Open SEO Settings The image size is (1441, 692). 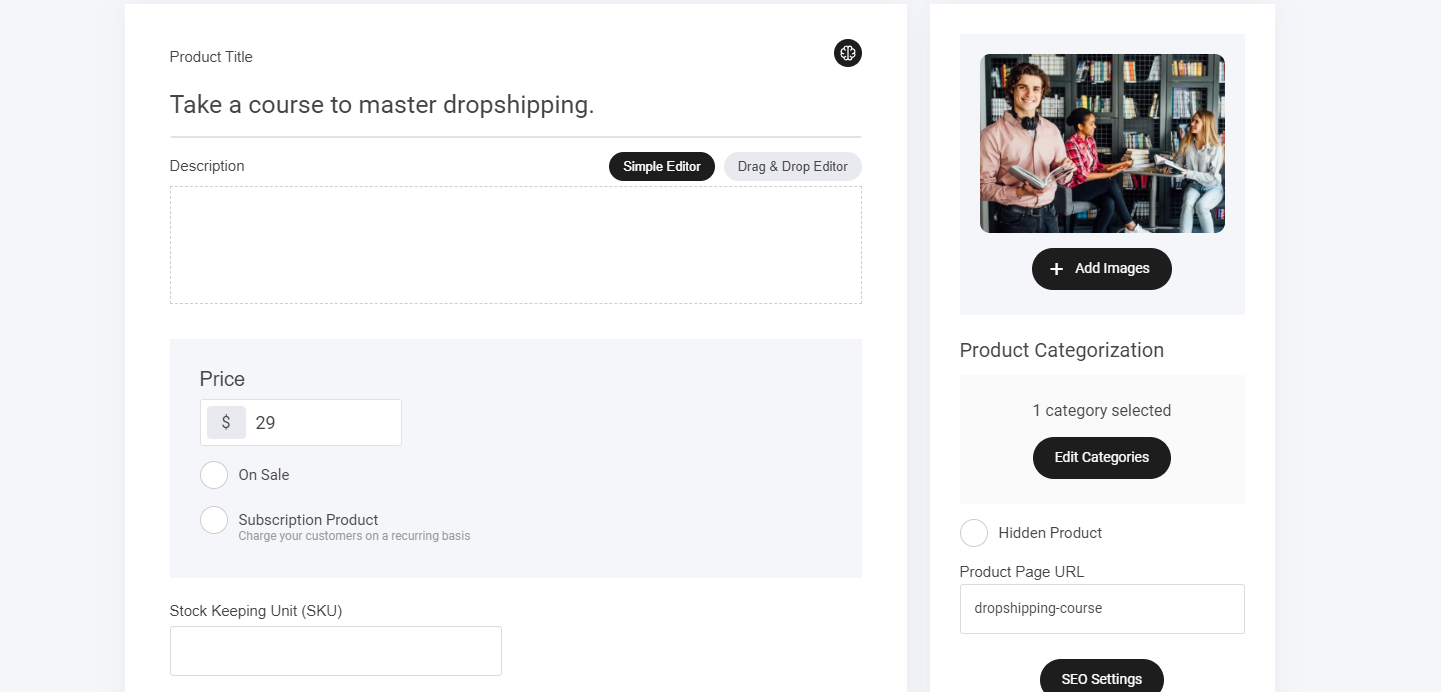1101,678
